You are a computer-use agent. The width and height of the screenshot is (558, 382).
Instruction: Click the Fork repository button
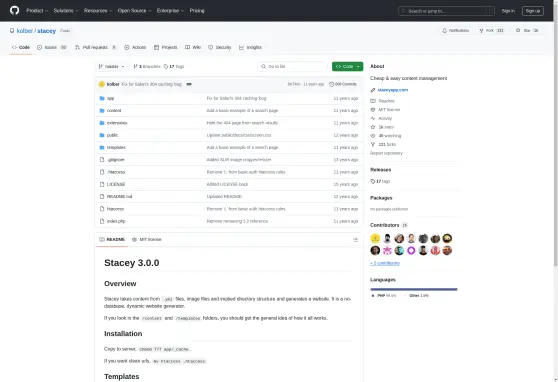[491, 31]
